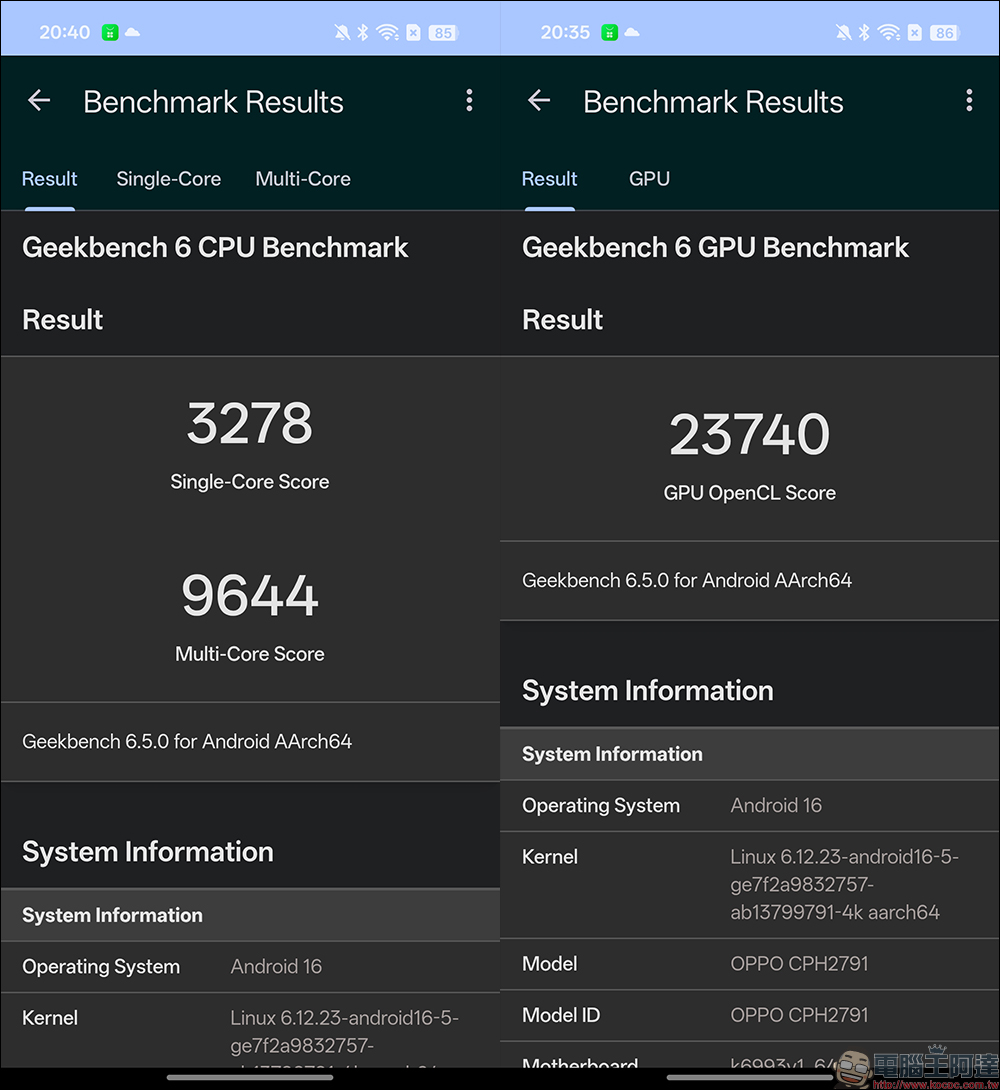Tap the Model row showing OPPO CPH2791
The height and width of the screenshot is (1090, 1000).
click(750, 964)
